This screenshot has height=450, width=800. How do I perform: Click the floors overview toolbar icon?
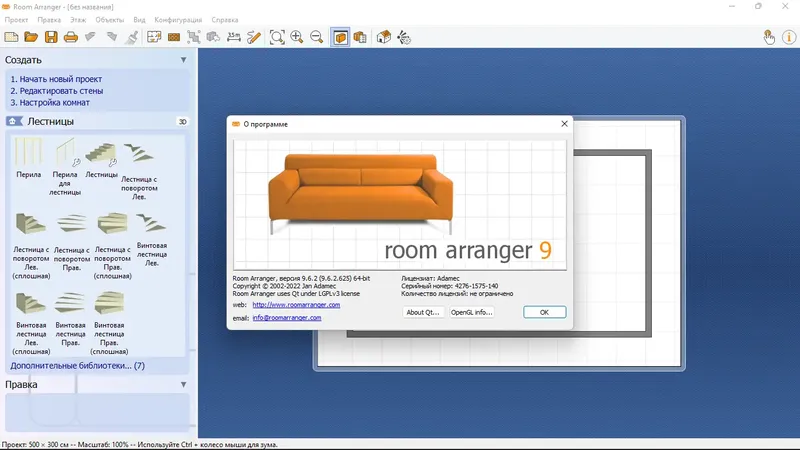360,37
